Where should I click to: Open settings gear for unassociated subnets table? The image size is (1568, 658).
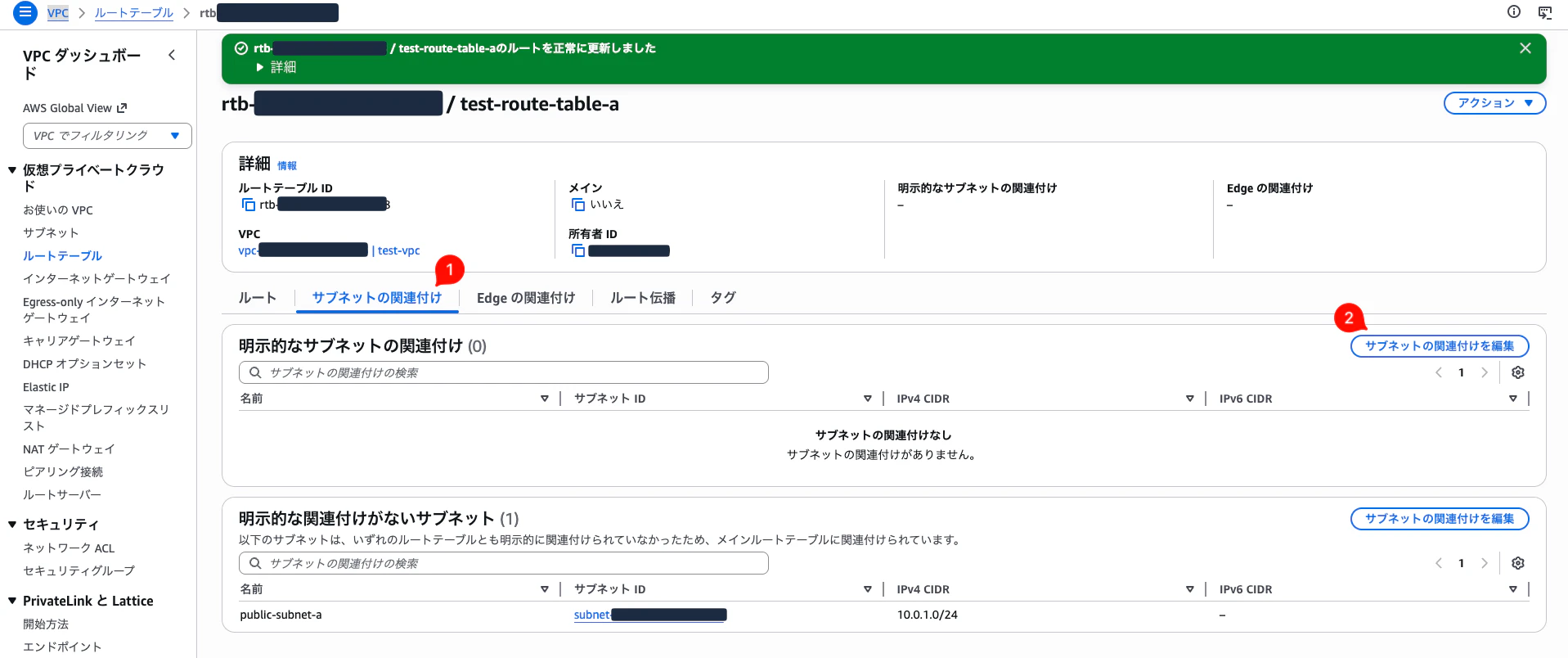1518,563
